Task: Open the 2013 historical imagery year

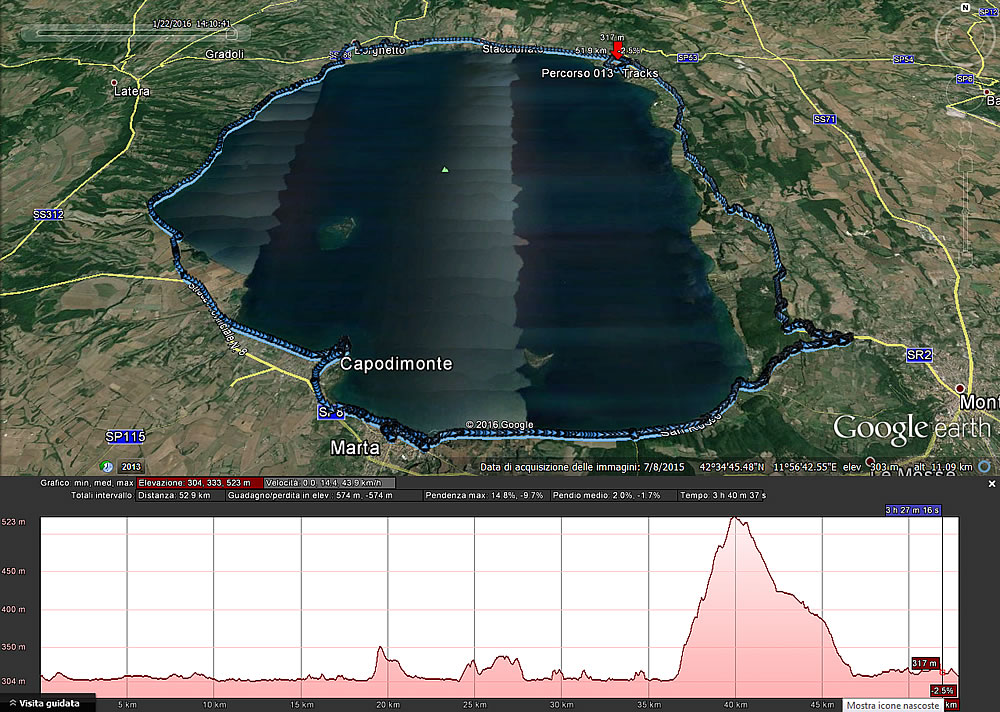Action: pos(130,466)
